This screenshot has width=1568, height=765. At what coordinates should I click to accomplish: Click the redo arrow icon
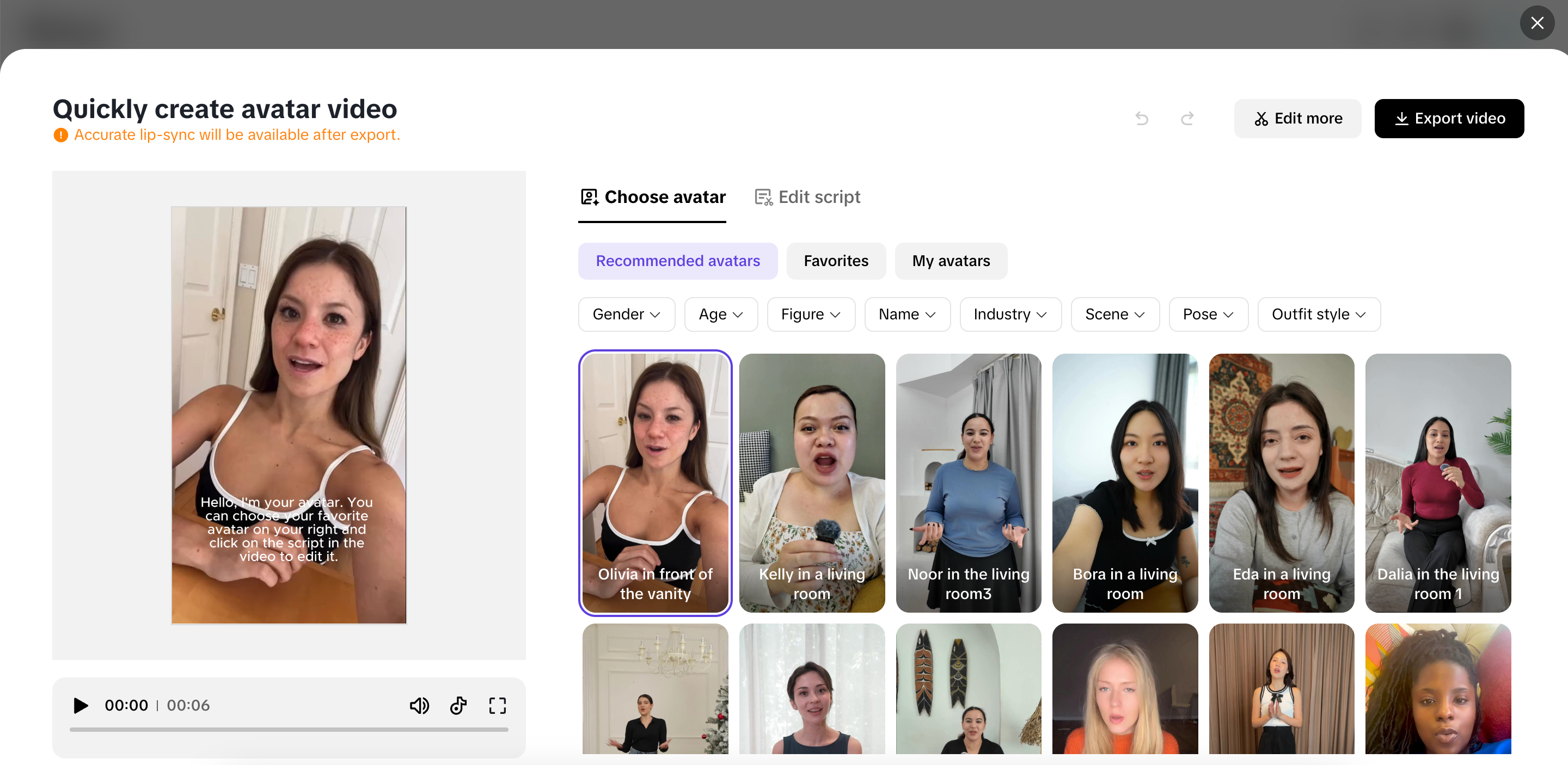pyautogui.click(x=1187, y=119)
